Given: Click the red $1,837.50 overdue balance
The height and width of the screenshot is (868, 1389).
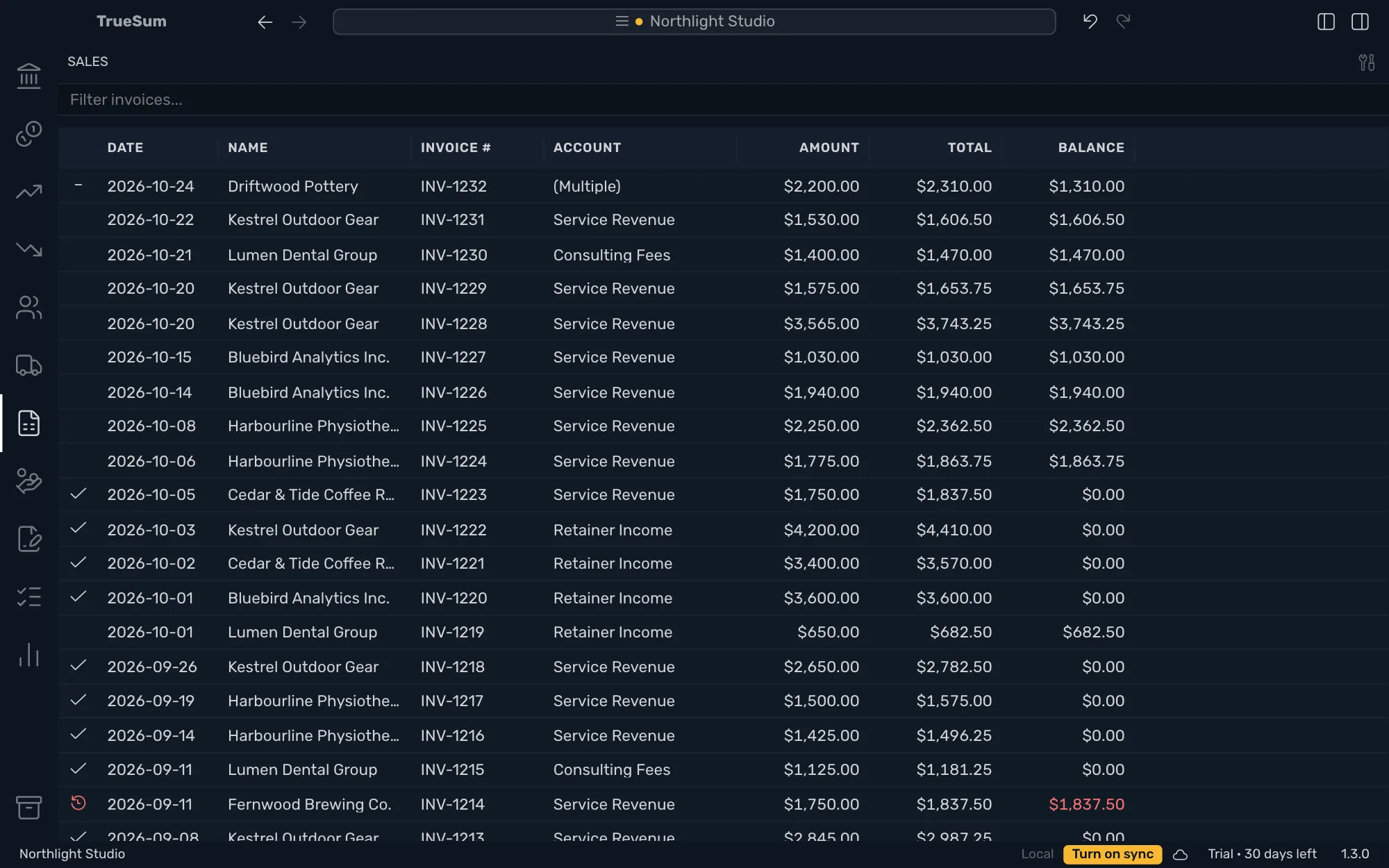Looking at the screenshot, I should 1086,804.
